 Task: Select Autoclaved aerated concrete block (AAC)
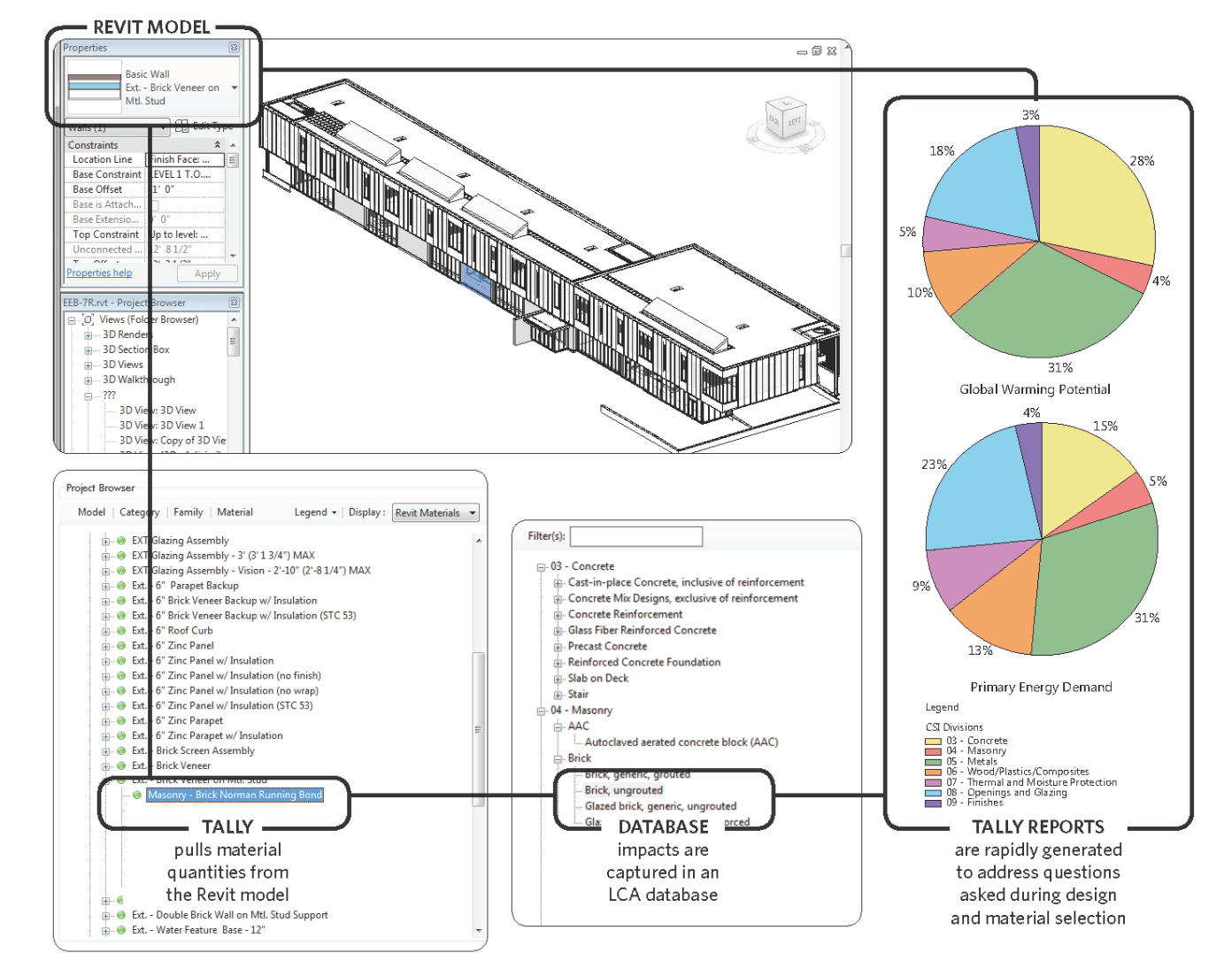[681, 742]
